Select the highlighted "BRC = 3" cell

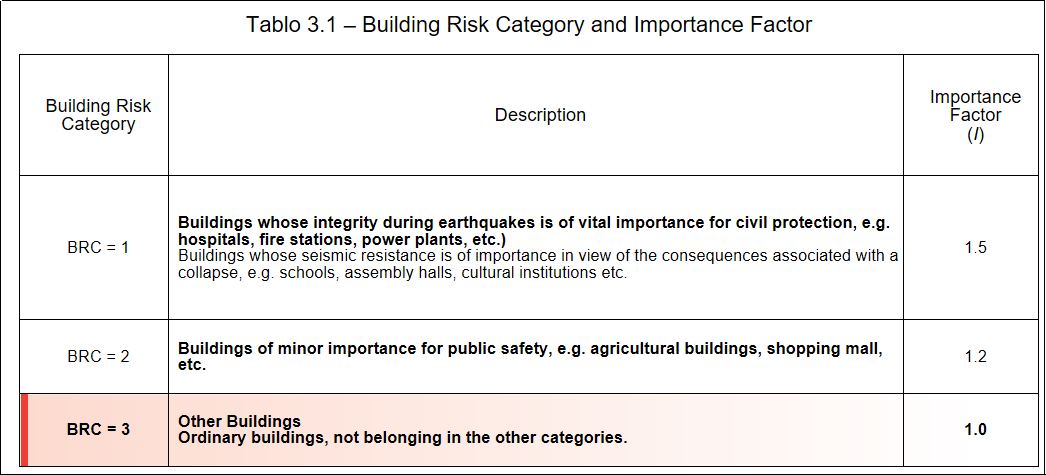[98, 430]
